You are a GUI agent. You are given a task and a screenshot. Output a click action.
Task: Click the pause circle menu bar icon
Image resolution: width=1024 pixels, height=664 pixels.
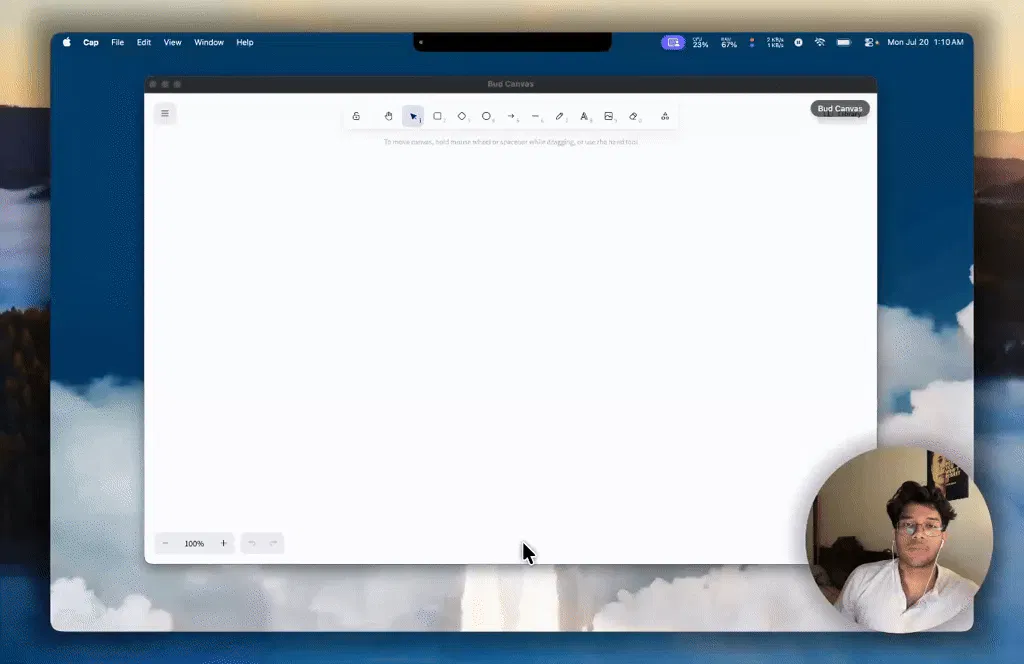798,42
